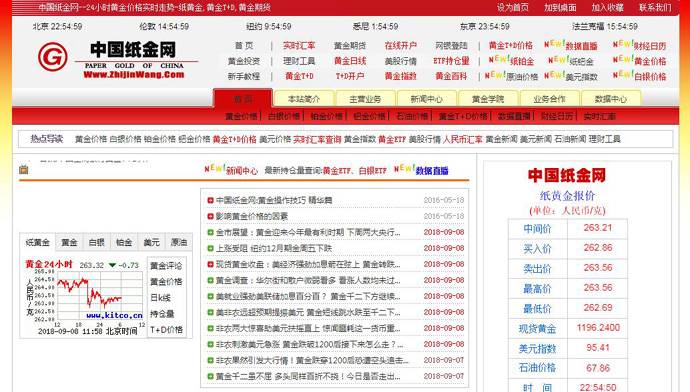
Task: Open T+D价格 beside the chart
Action: pos(166,330)
